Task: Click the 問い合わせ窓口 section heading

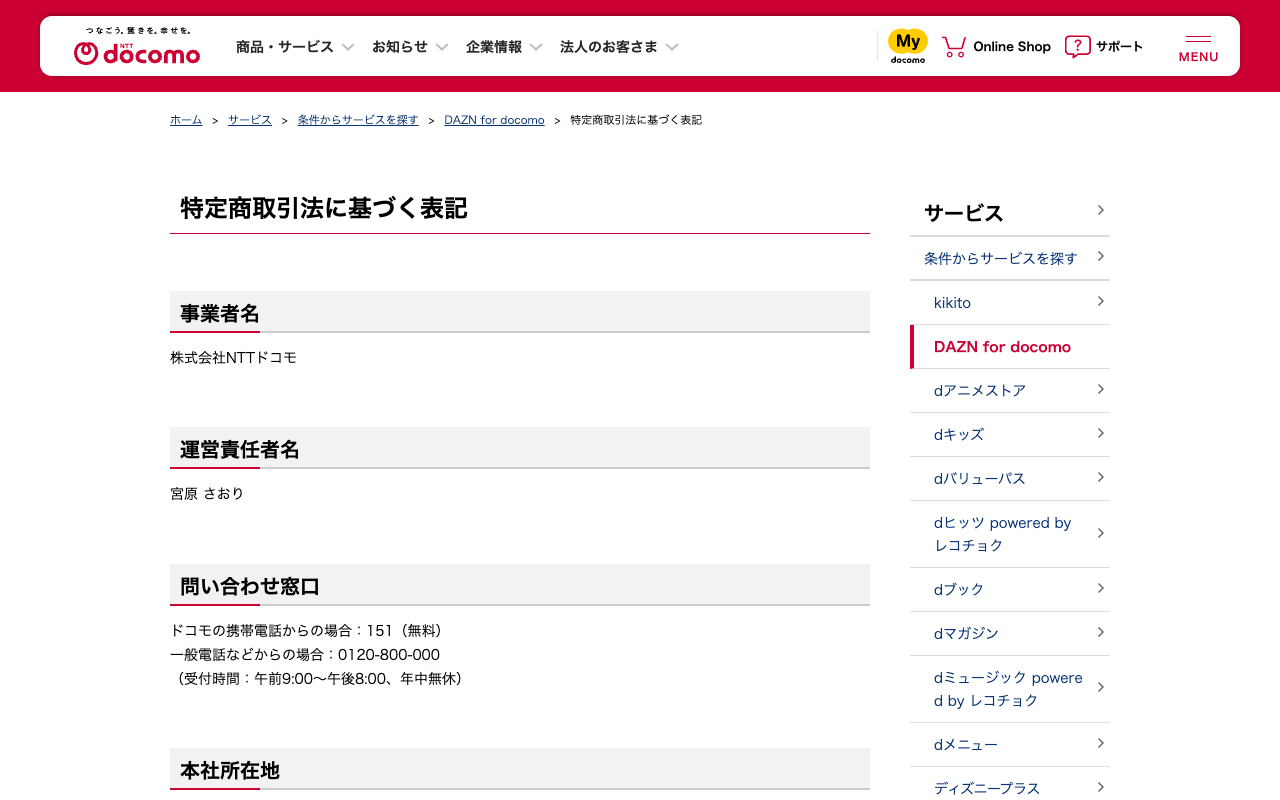Action: (250, 586)
